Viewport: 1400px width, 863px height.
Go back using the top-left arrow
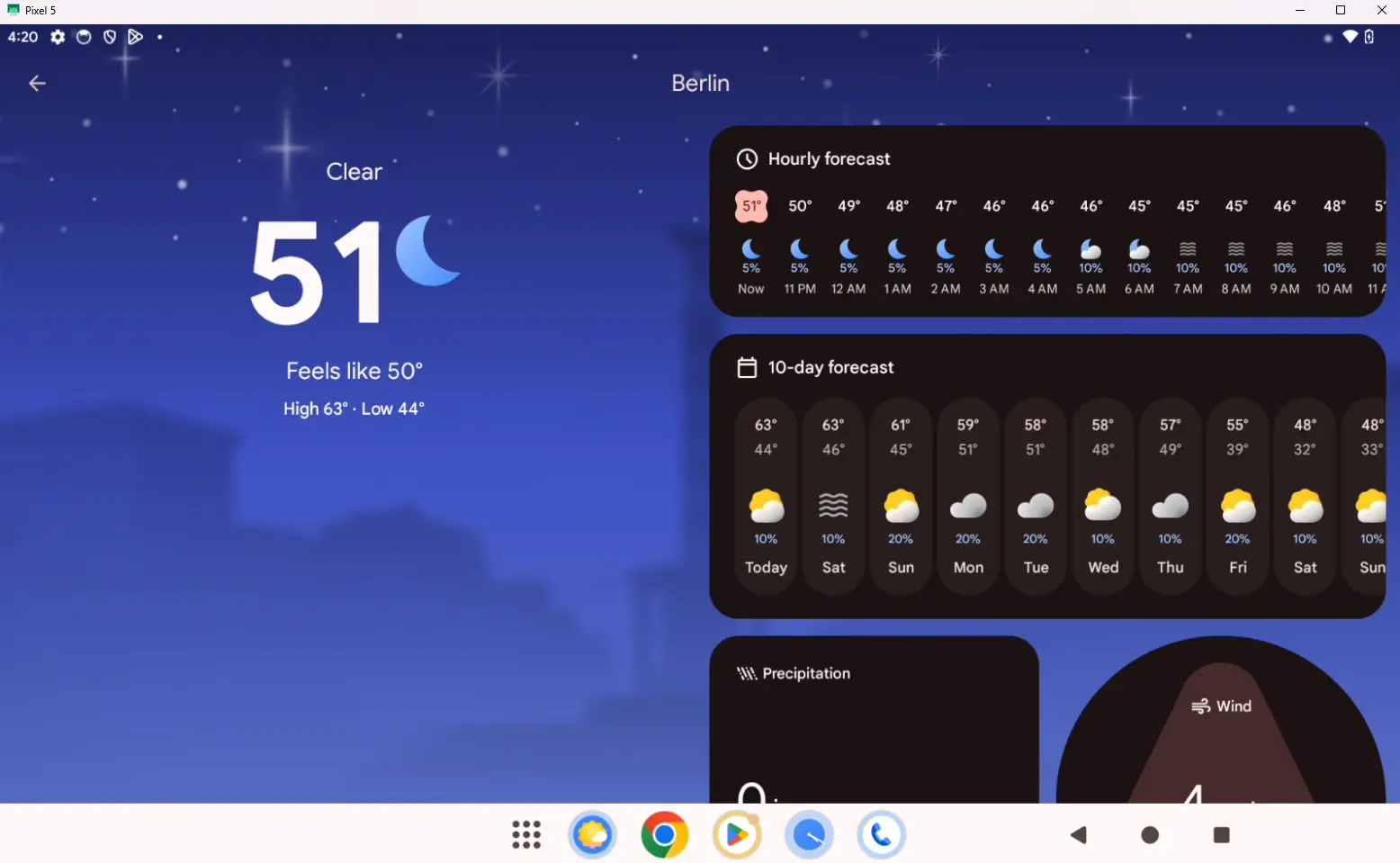click(x=37, y=84)
